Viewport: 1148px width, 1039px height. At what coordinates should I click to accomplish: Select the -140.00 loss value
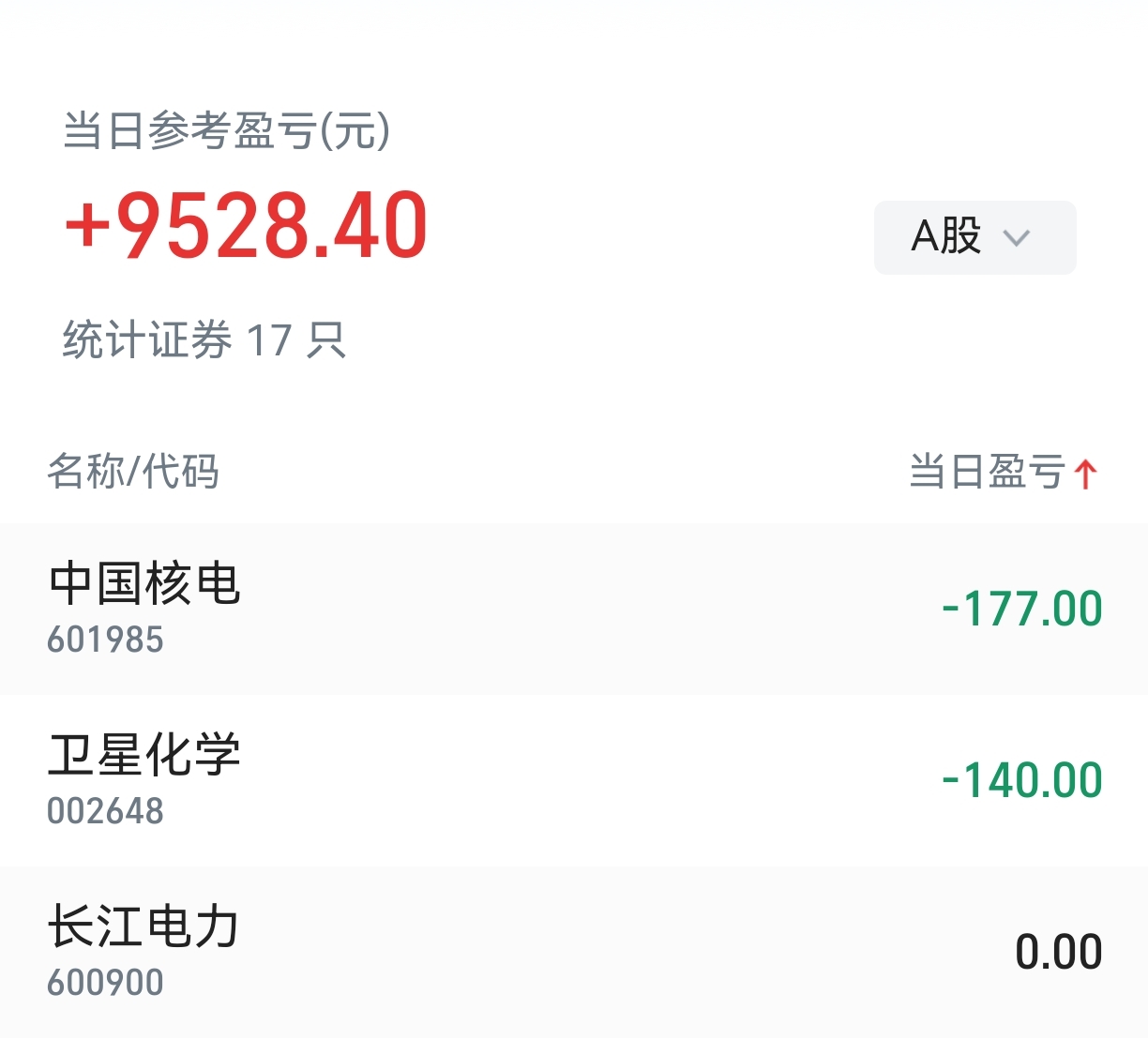coord(1022,780)
